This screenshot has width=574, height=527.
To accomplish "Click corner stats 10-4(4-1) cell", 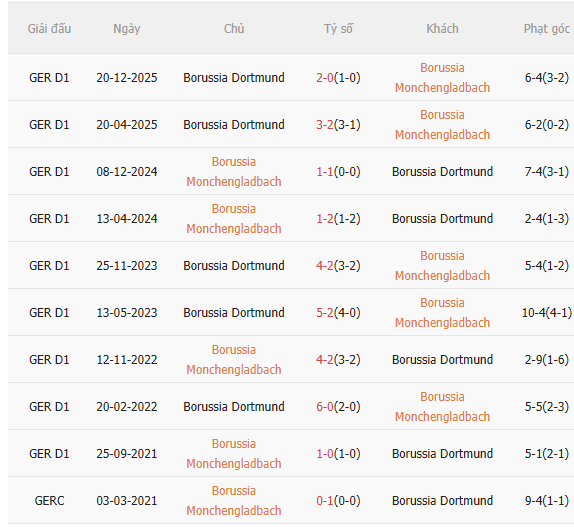I will (547, 313).
